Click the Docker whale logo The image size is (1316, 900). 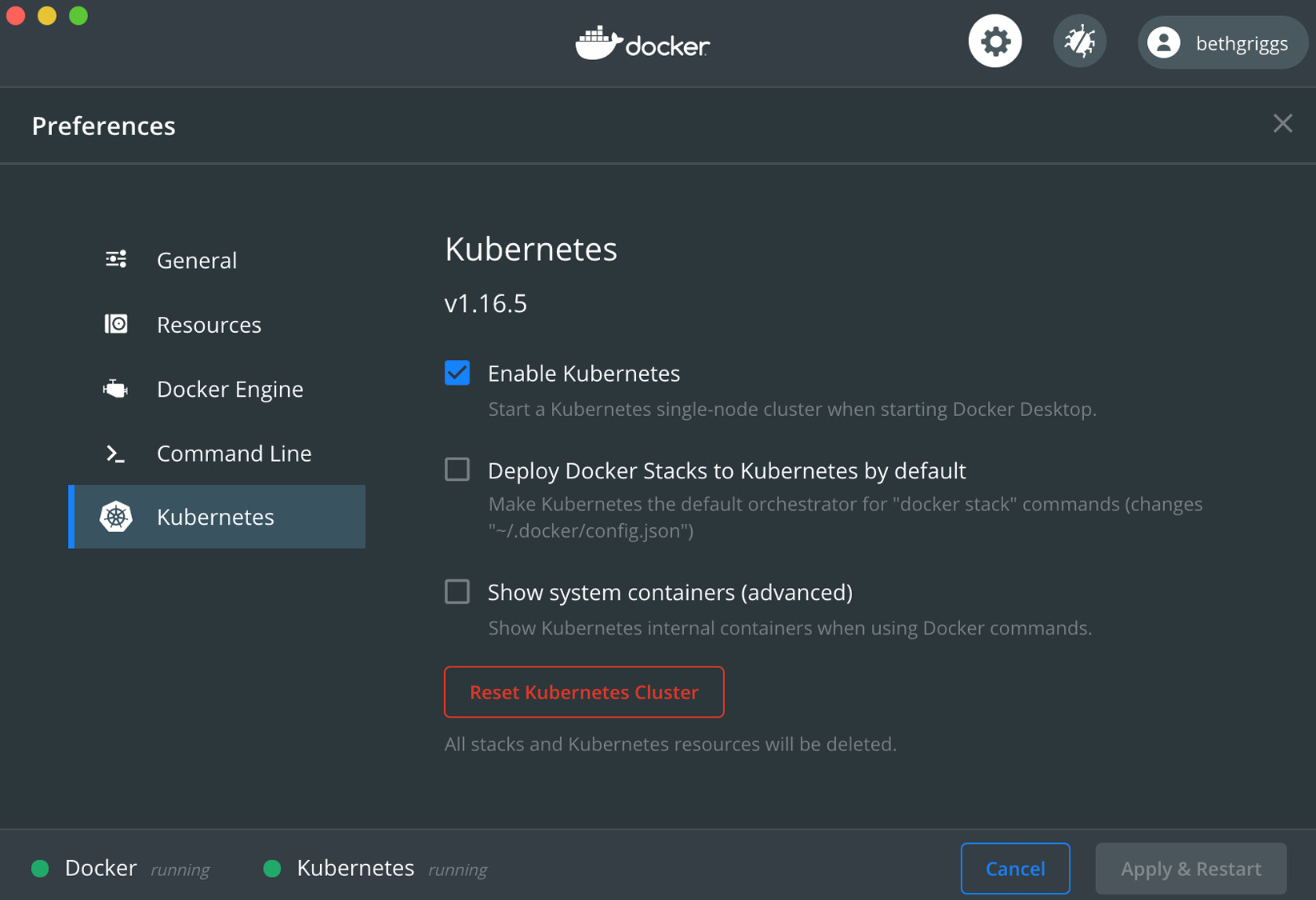641,42
